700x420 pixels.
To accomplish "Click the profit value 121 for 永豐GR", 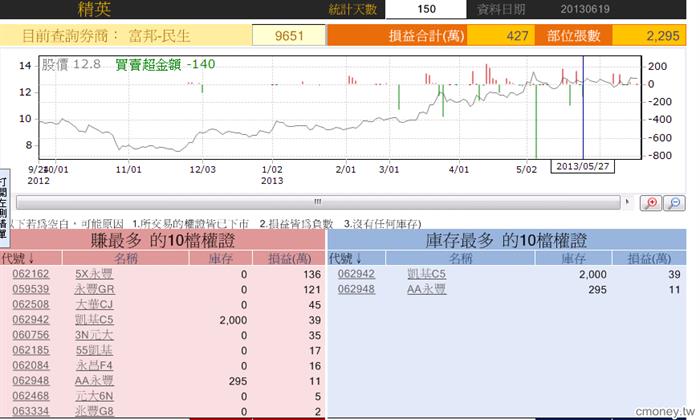I will click(312, 289).
